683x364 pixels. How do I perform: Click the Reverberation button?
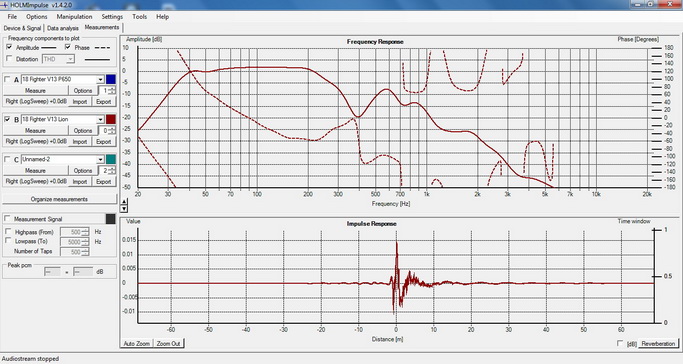[658, 344]
